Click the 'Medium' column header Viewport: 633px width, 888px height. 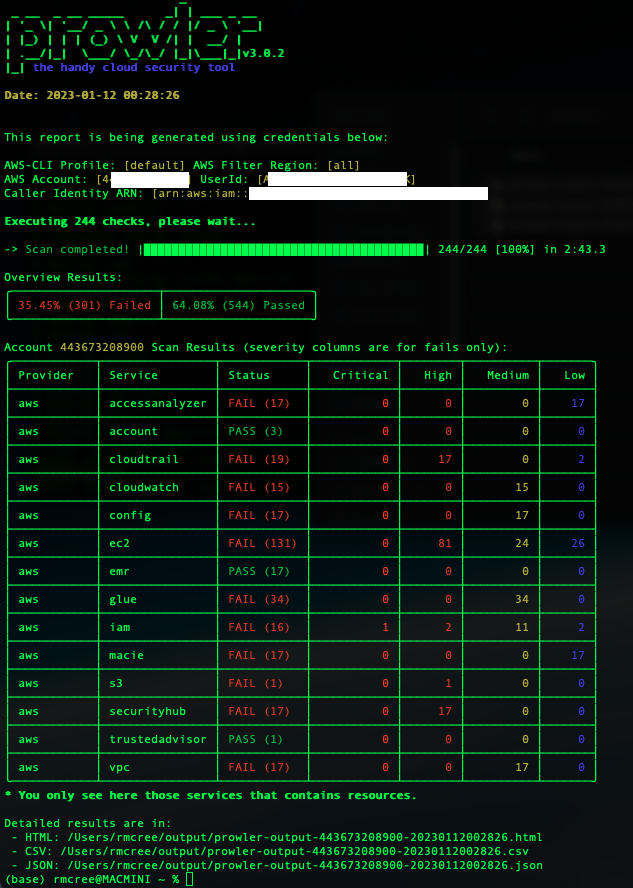[508, 375]
